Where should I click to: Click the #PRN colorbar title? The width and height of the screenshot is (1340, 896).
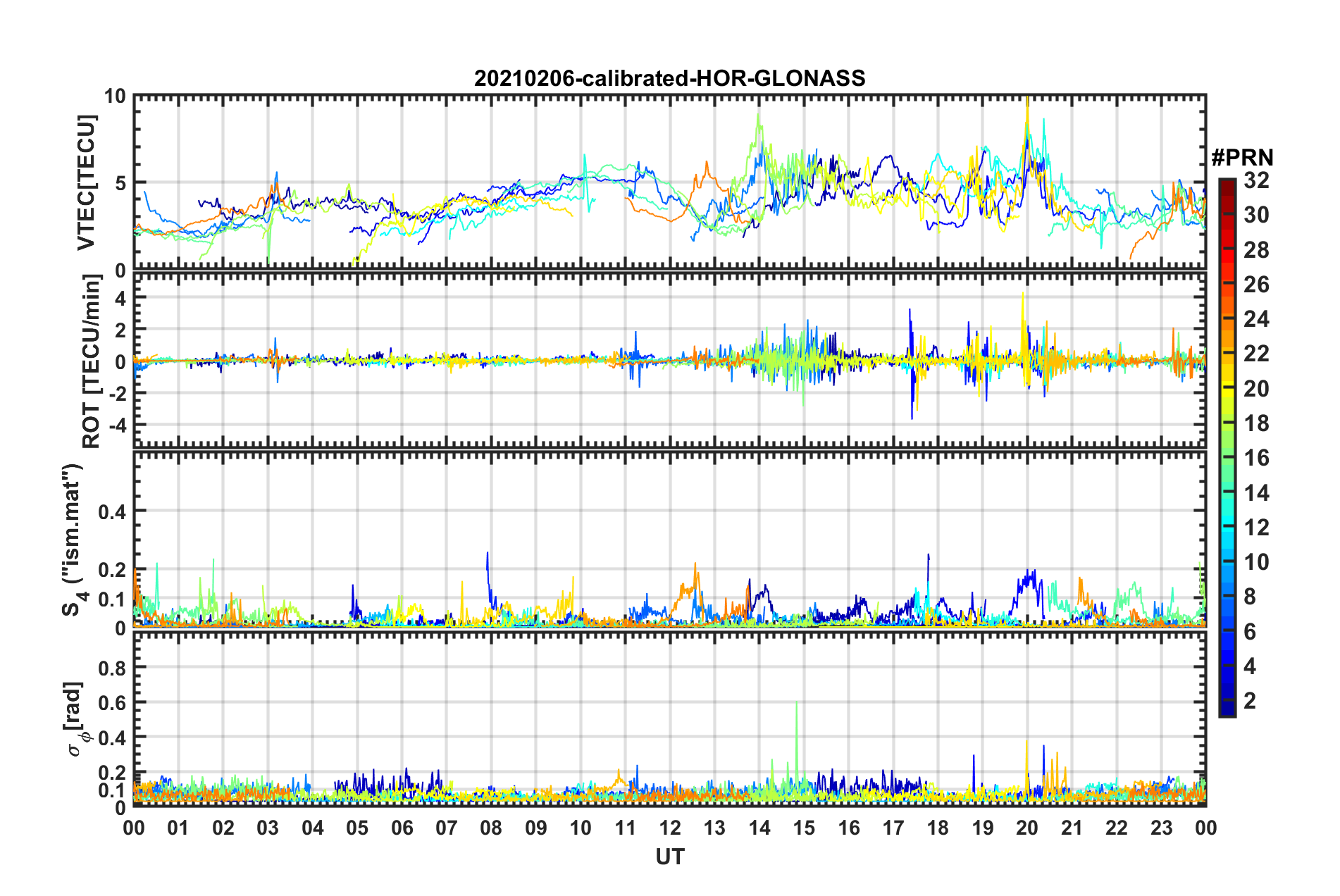(1242, 157)
